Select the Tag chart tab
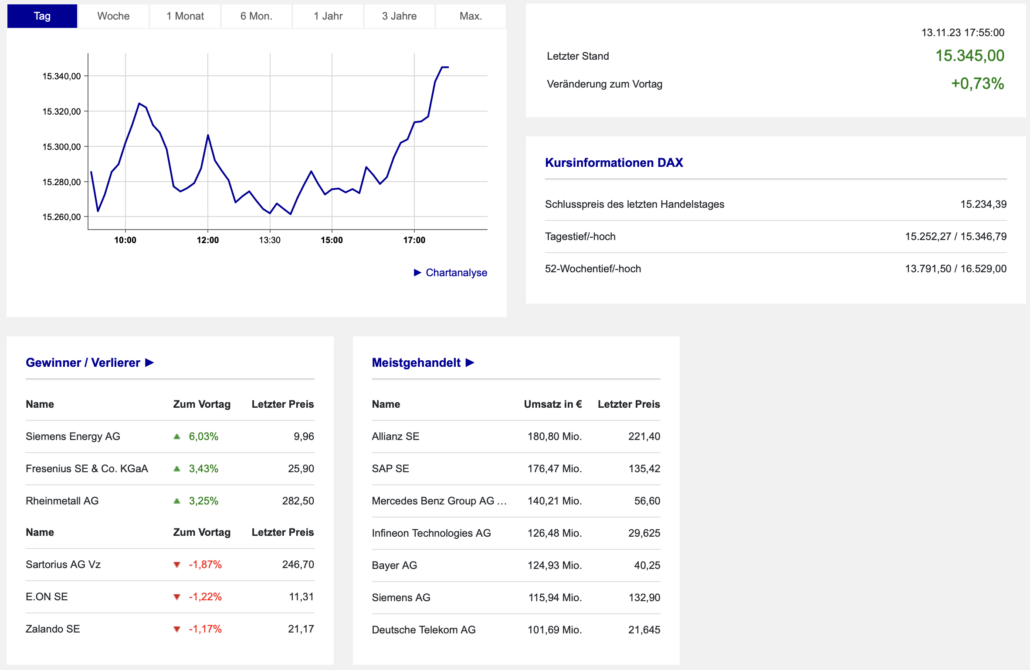This screenshot has height=670, width=1030. 42,16
